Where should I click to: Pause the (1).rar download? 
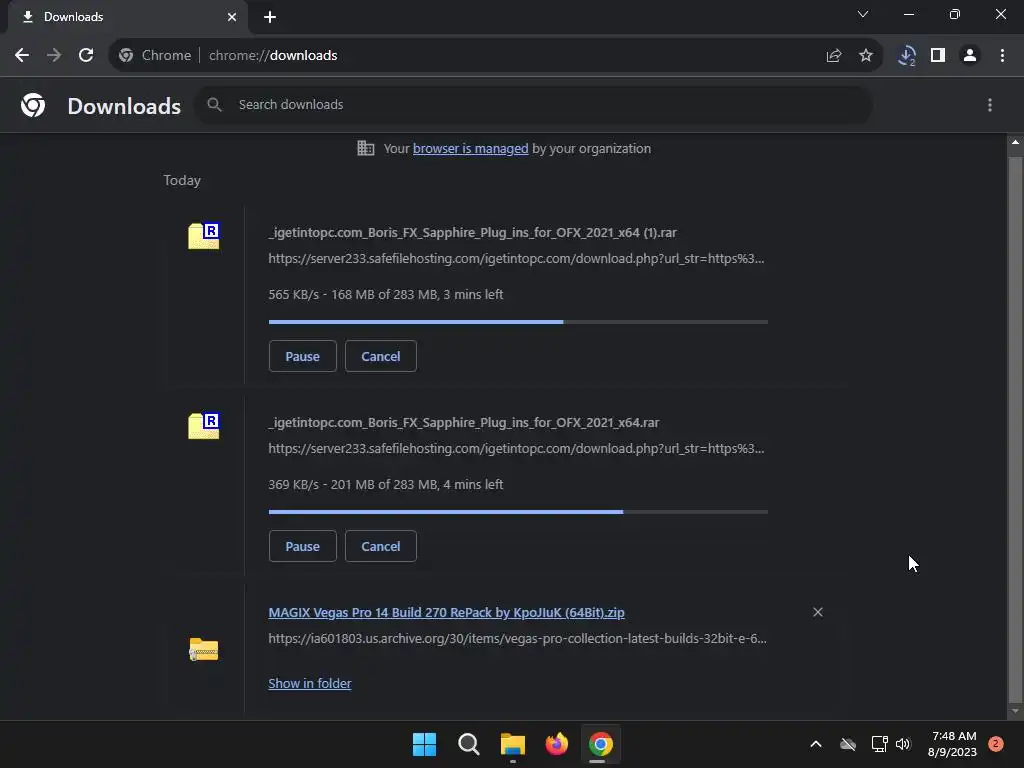302,357
